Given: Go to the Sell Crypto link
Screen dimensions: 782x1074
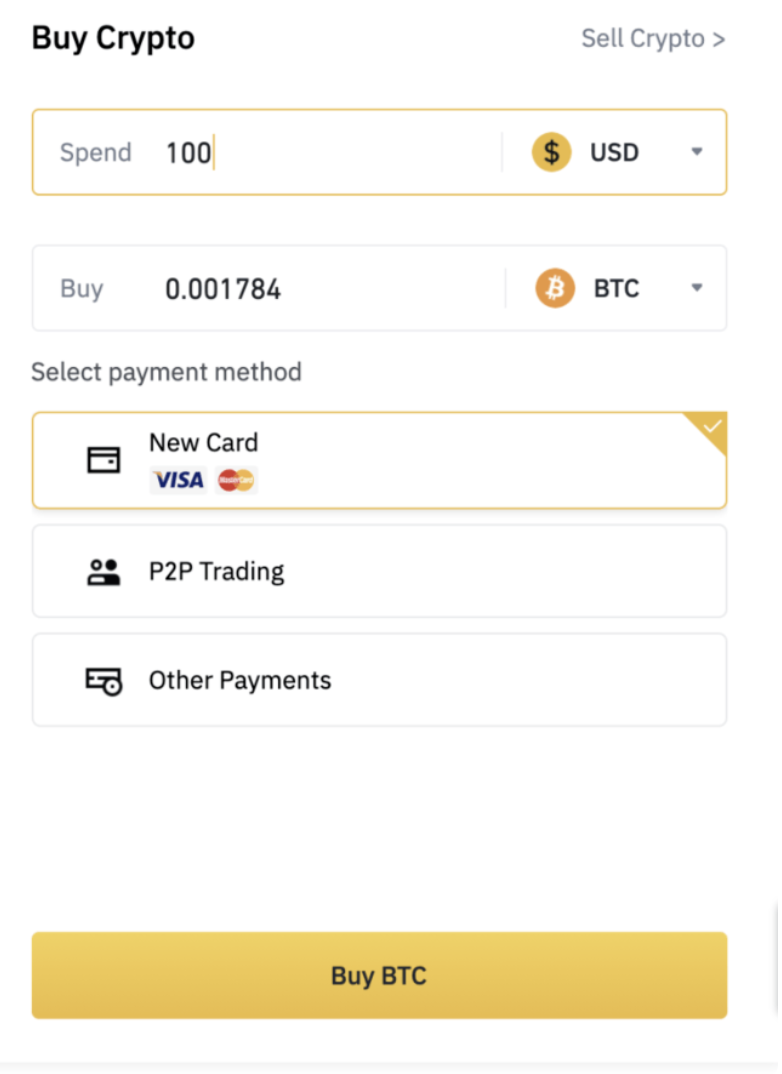Looking at the screenshot, I should tap(653, 39).
